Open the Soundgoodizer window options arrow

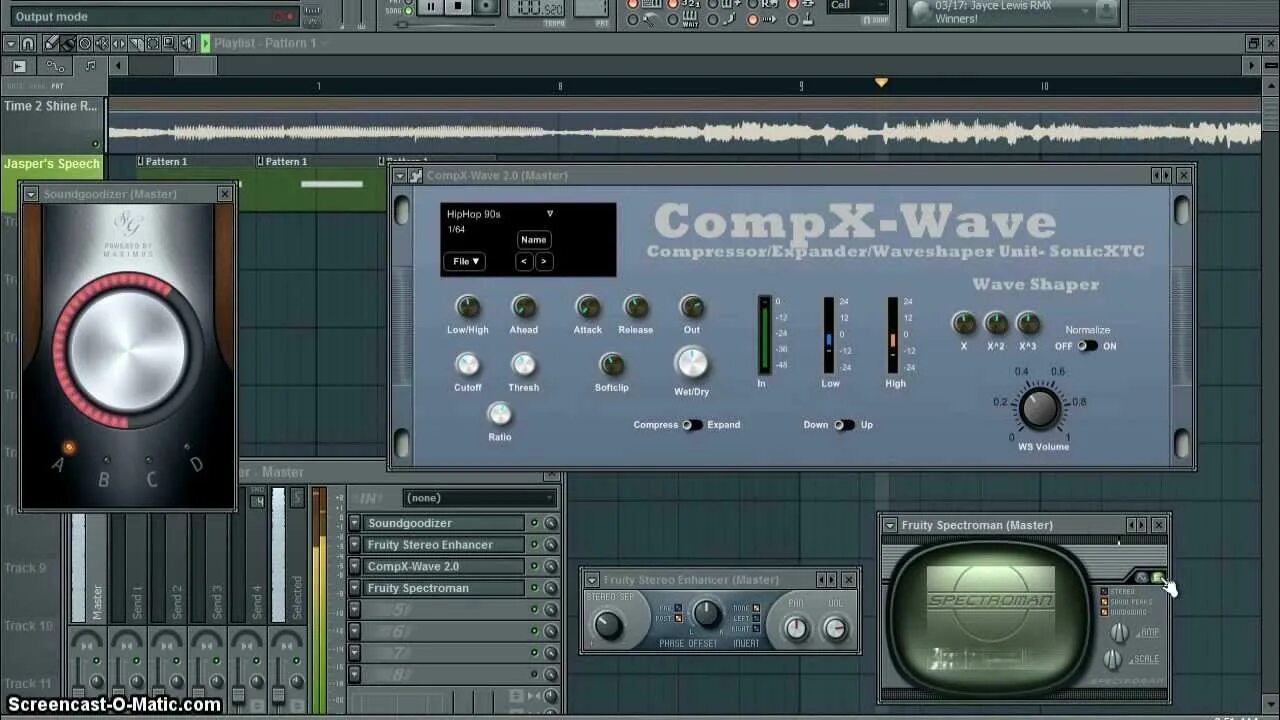tap(31, 194)
